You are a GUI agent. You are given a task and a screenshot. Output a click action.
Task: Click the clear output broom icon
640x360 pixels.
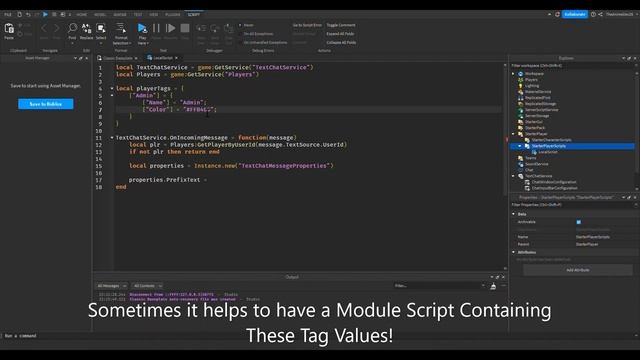click(x=493, y=287)
